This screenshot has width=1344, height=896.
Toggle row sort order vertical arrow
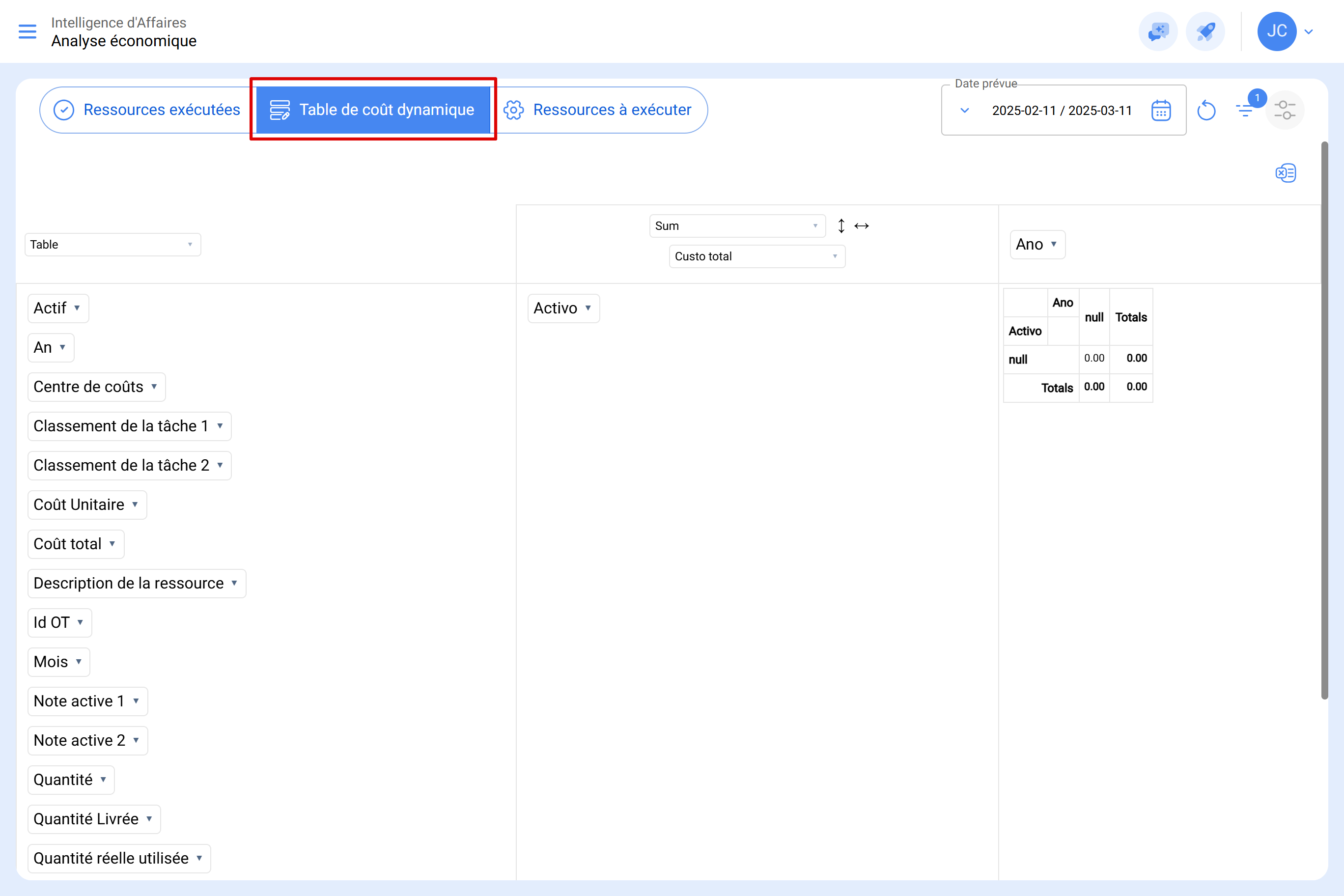tap(841, 225)
